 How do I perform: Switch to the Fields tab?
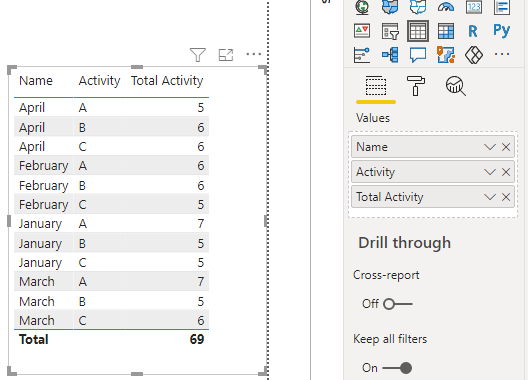coord(376,86)
